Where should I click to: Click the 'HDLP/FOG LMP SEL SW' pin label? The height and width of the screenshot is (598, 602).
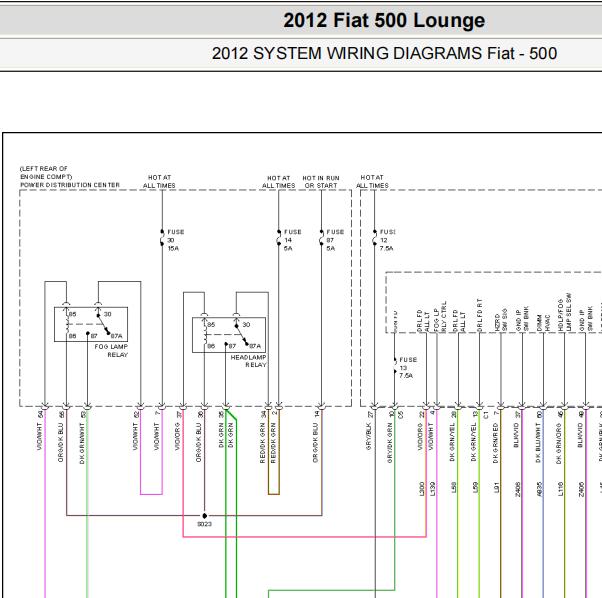[564, 312]
